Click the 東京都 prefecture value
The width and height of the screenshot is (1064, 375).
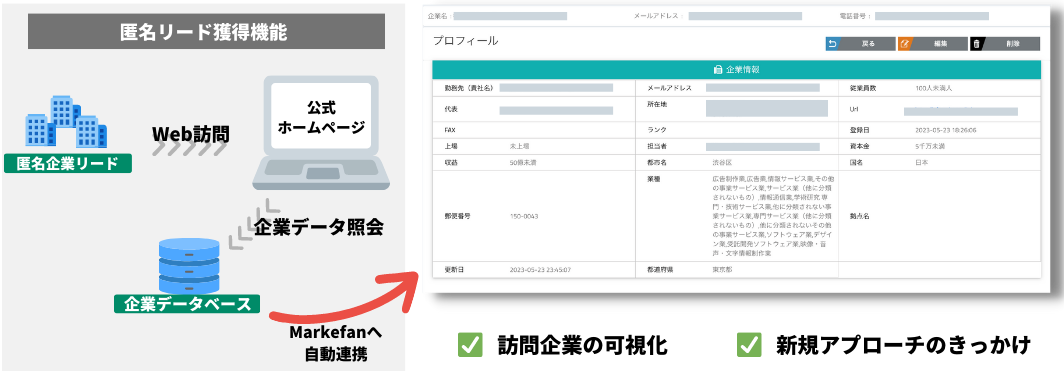722,269
